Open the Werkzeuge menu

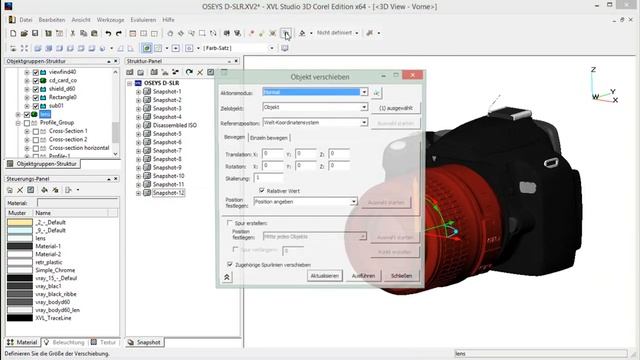(110, 20)
